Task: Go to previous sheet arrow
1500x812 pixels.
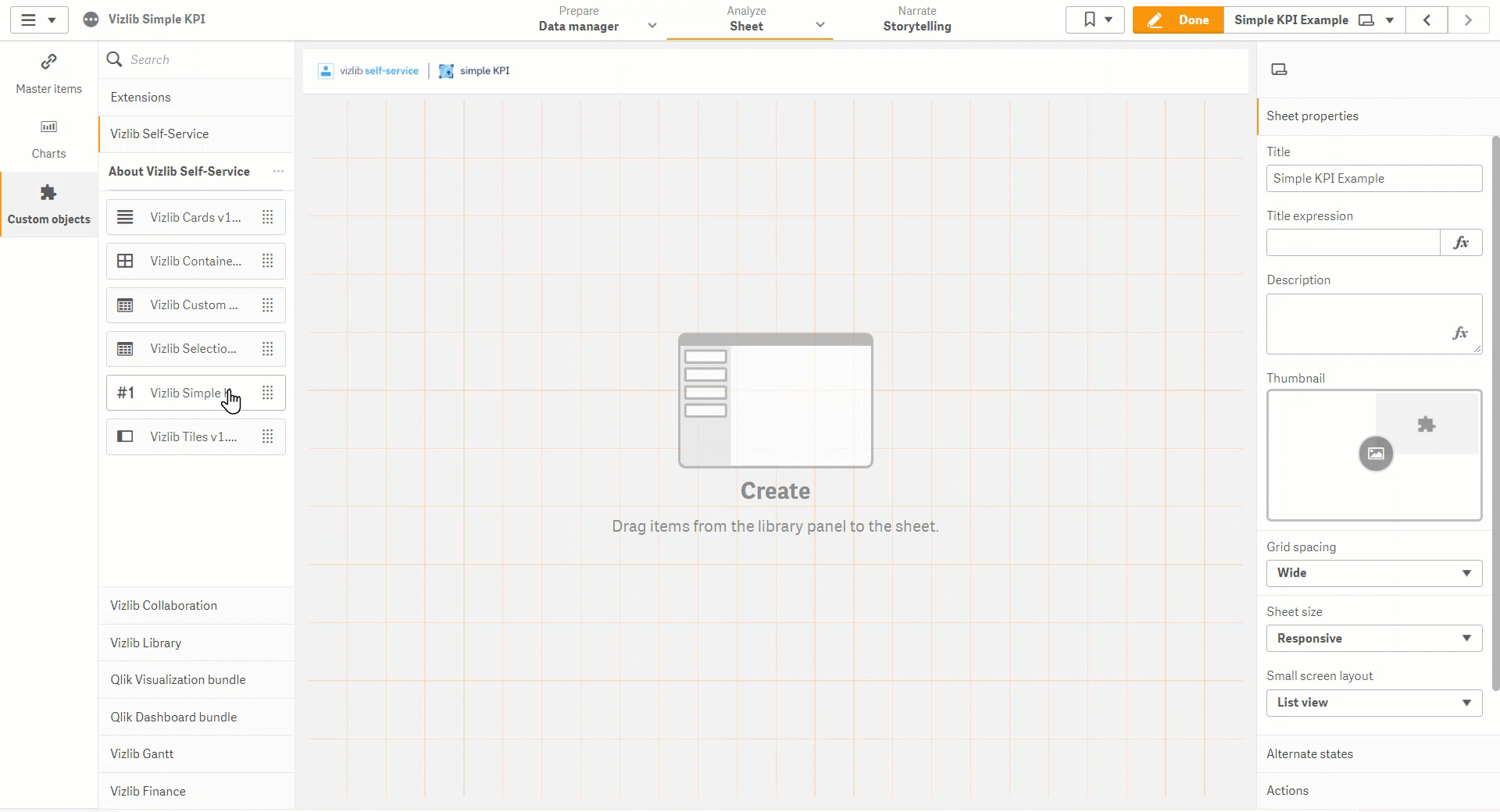Action: [1427, 20]
